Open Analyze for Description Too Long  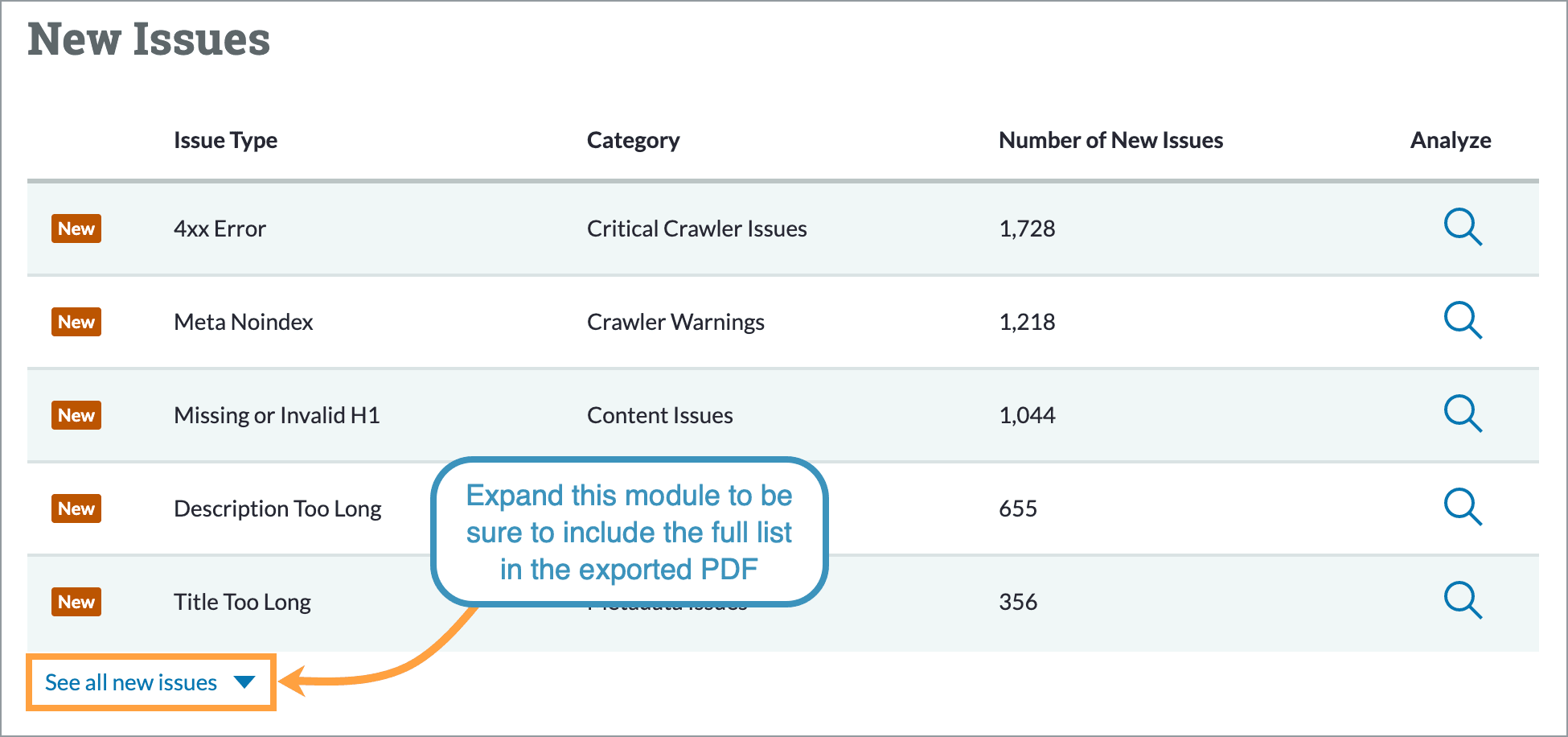tap(1463, 508)
